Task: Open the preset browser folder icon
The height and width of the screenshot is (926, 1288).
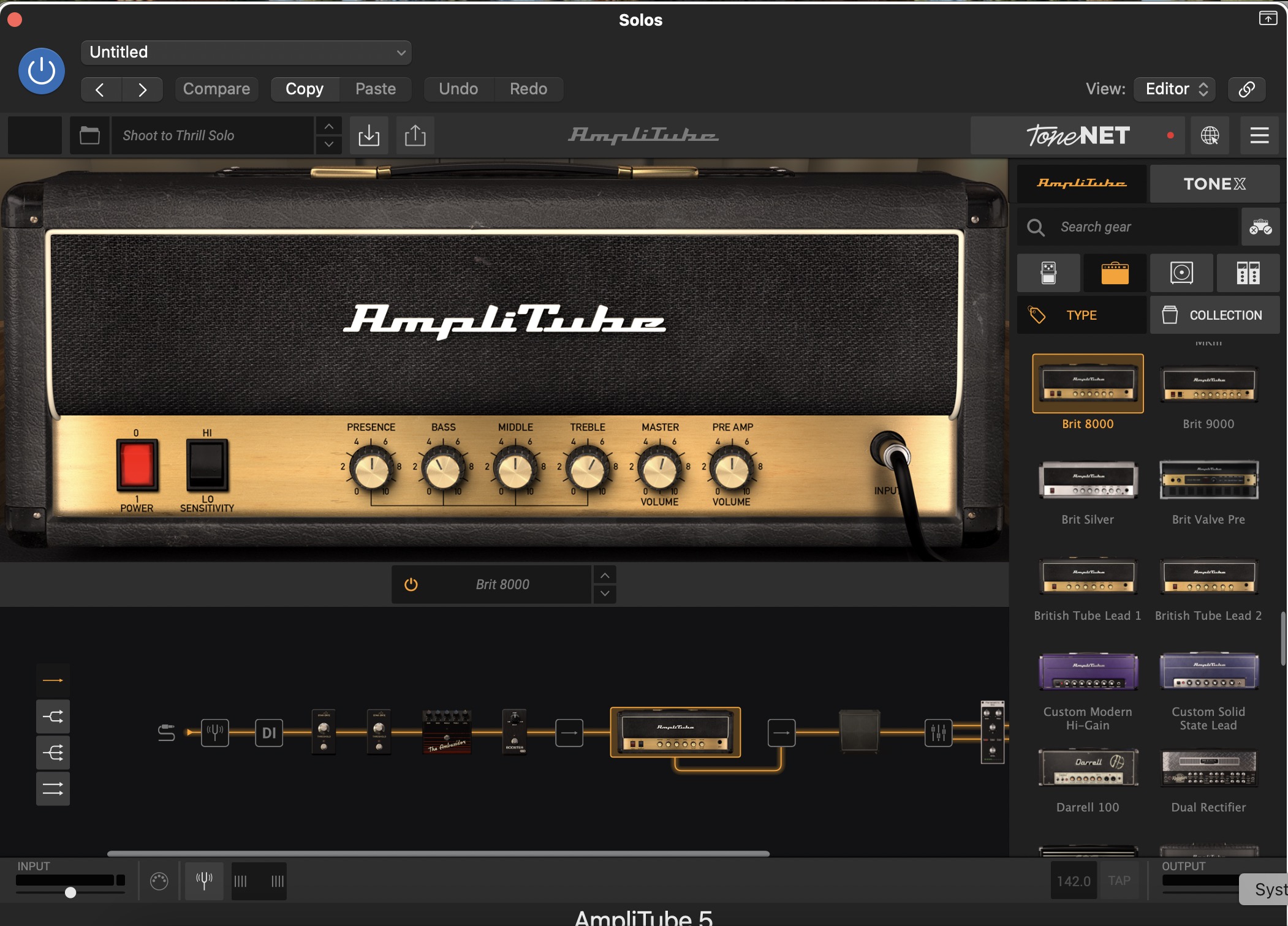Action: click(x=89, y=135)
